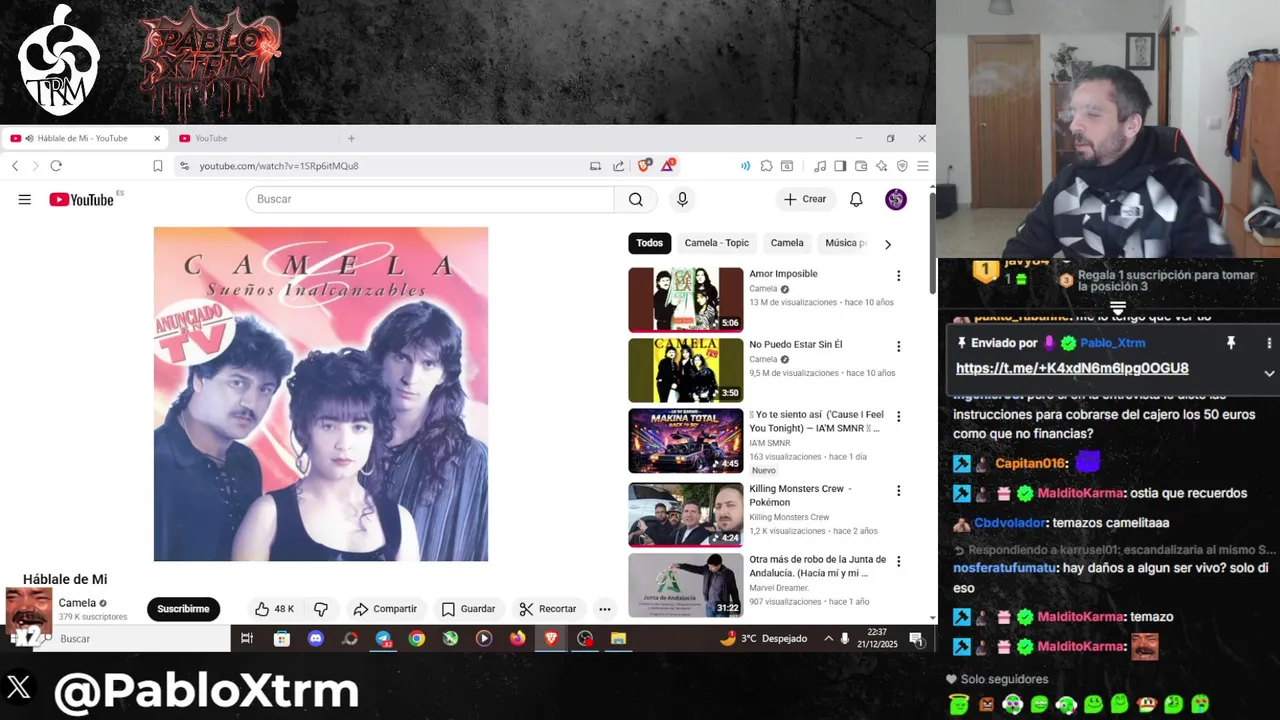Click the Recortar clip button
1280x720 pixels.
click(547, 608)
